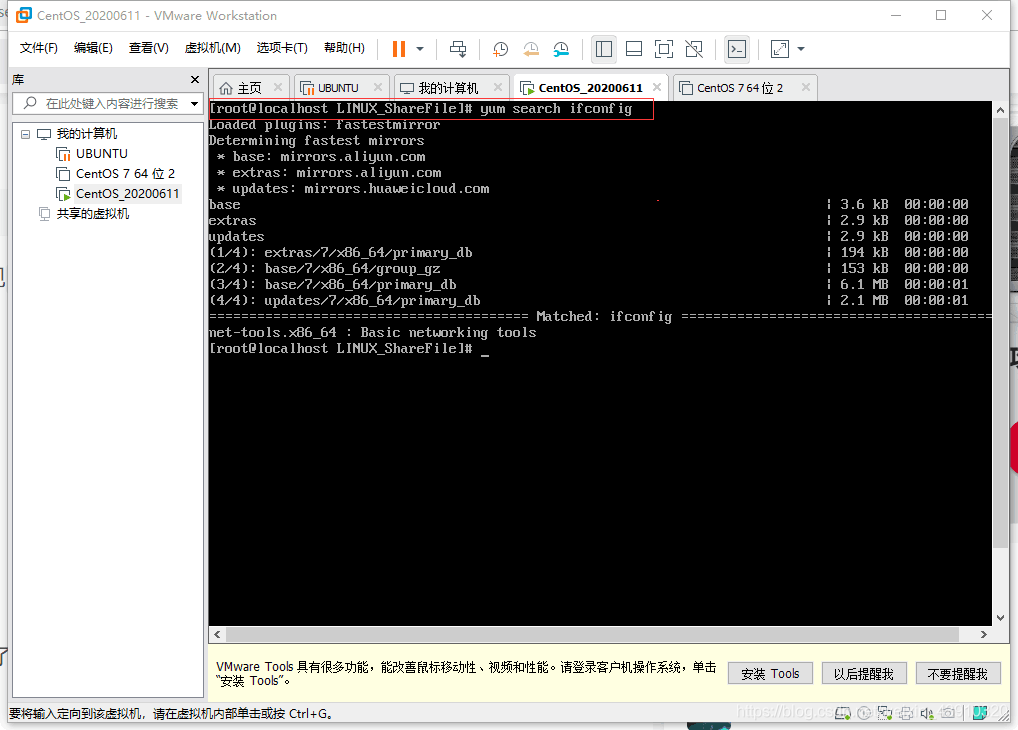The image size is (1018, 730).
Task: Close the CentOS 7 64 位 2 tab
Action: pos(806,87)
